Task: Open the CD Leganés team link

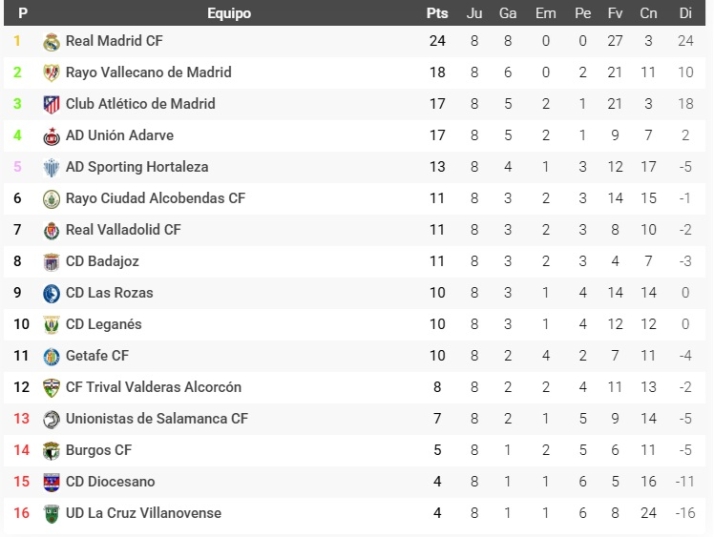Action: pyautogui.click(x=103, y=324)
